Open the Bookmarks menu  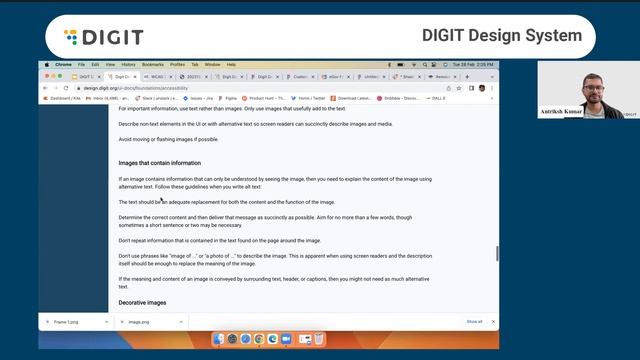tap(153, 64)
